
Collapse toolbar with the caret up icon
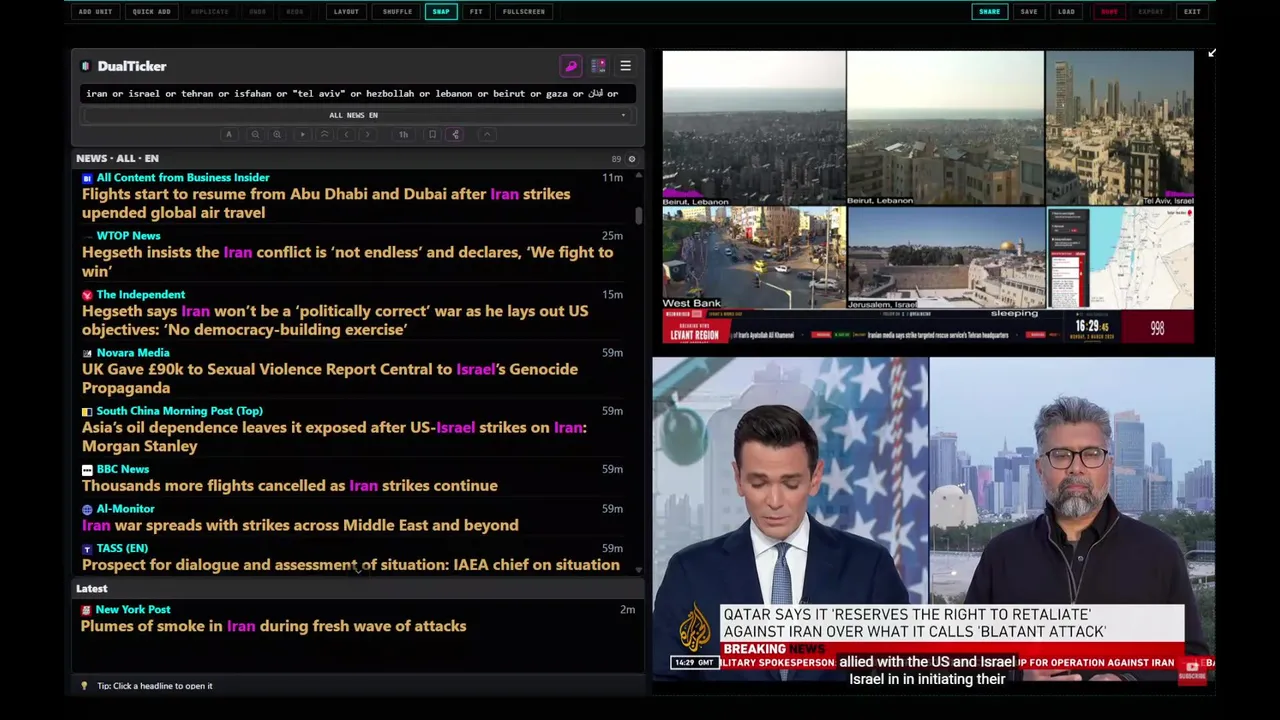pyautogui.click(x=487, y=135)
